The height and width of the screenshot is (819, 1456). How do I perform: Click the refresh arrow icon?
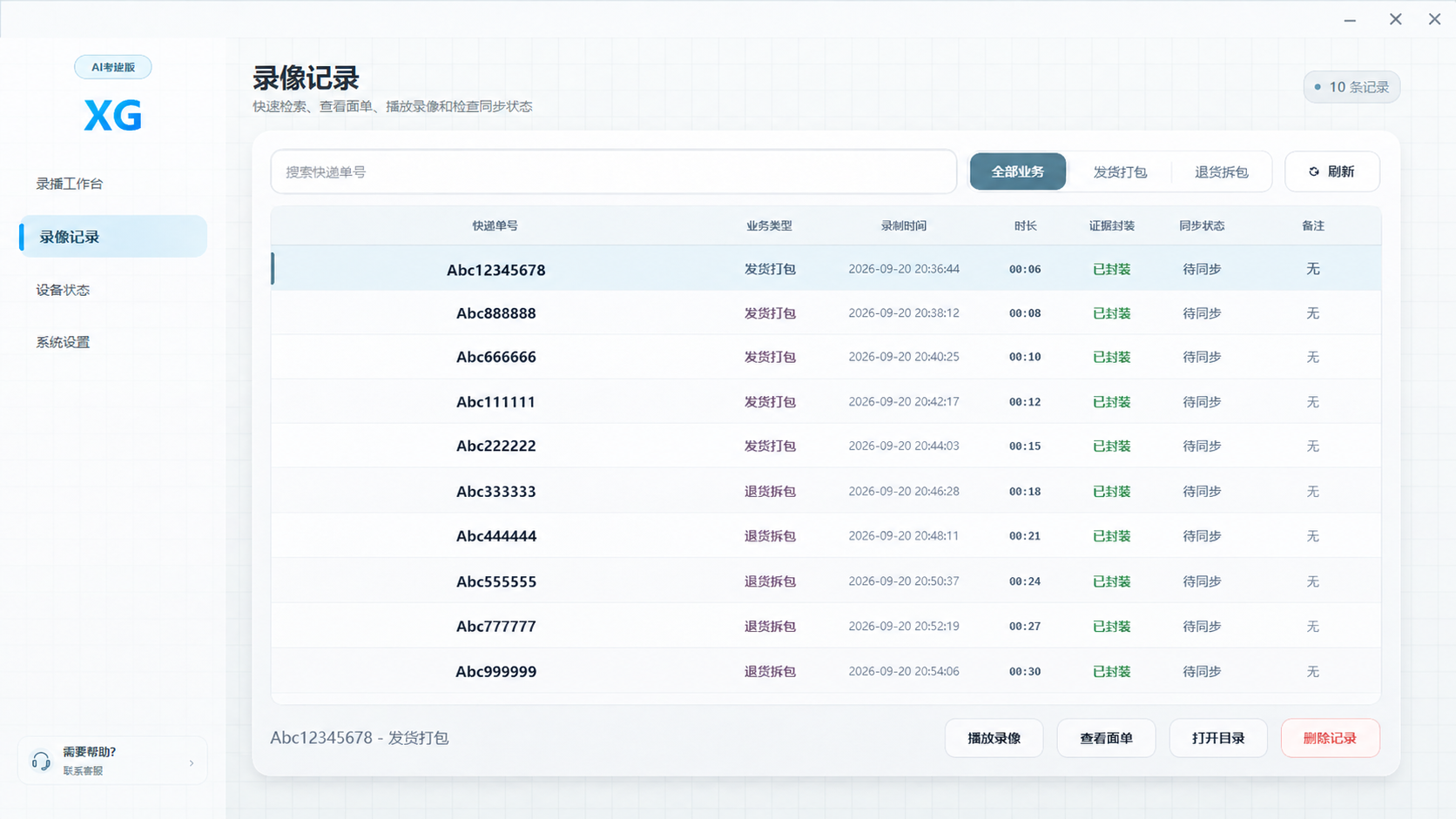click(x=1314, y=171)
